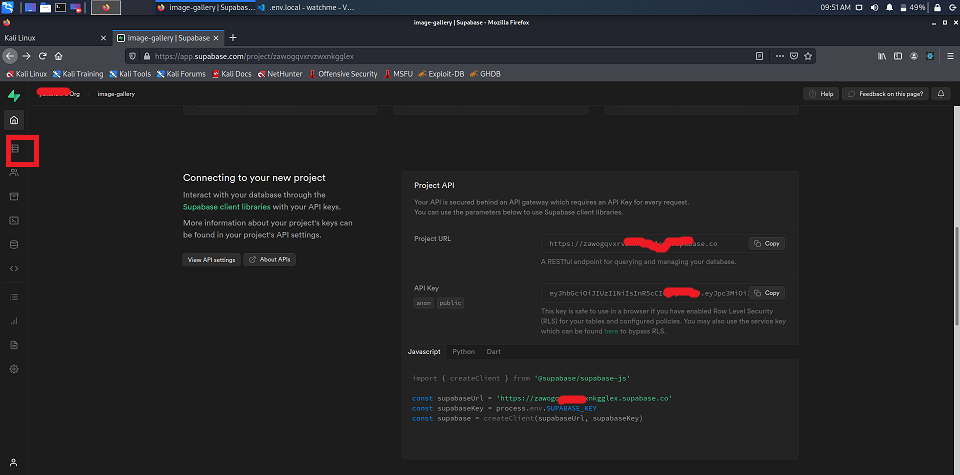Open the blue extension icon in toolbar
This screenshot has height=475, width=960.
[930, 56]
